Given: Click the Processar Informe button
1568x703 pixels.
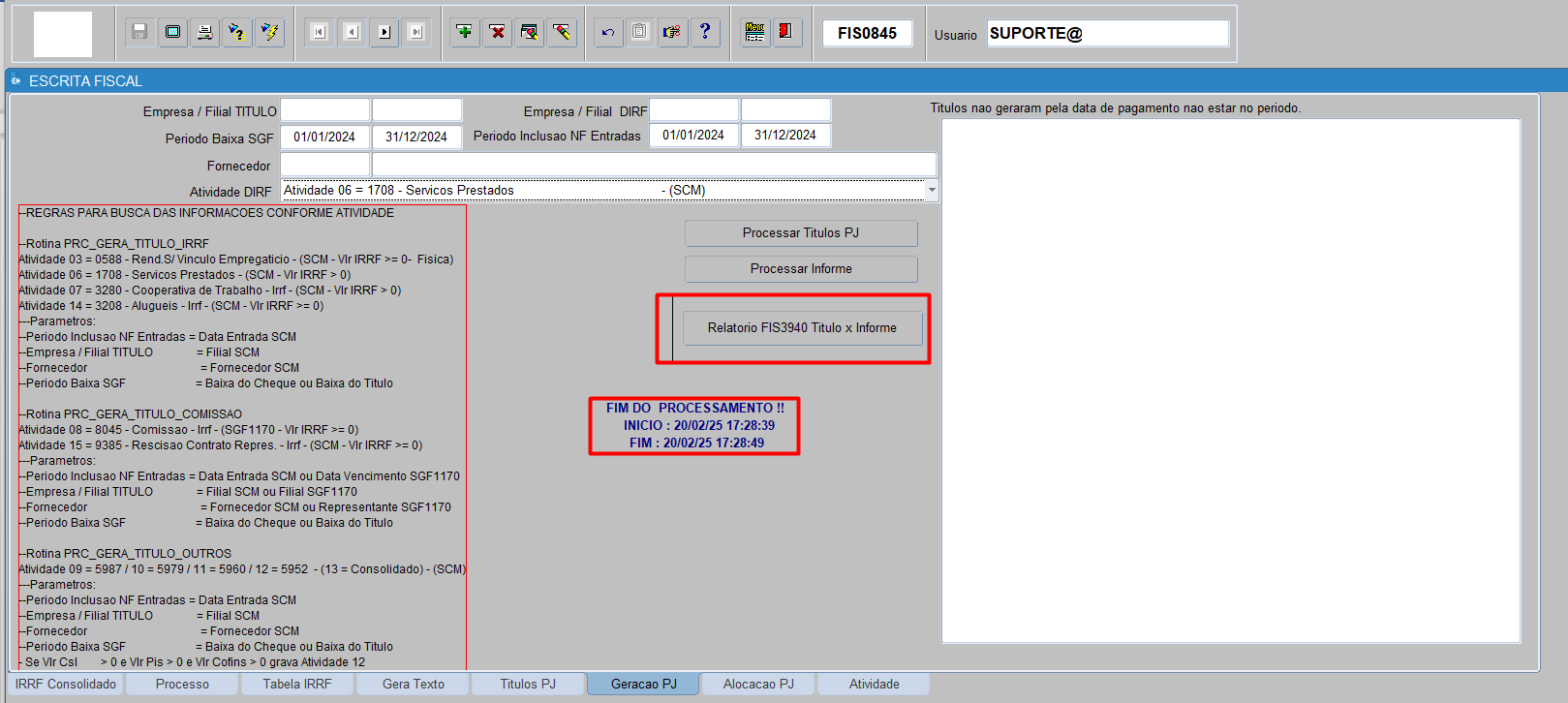Looking at the screenshot, I should [801, 268].
